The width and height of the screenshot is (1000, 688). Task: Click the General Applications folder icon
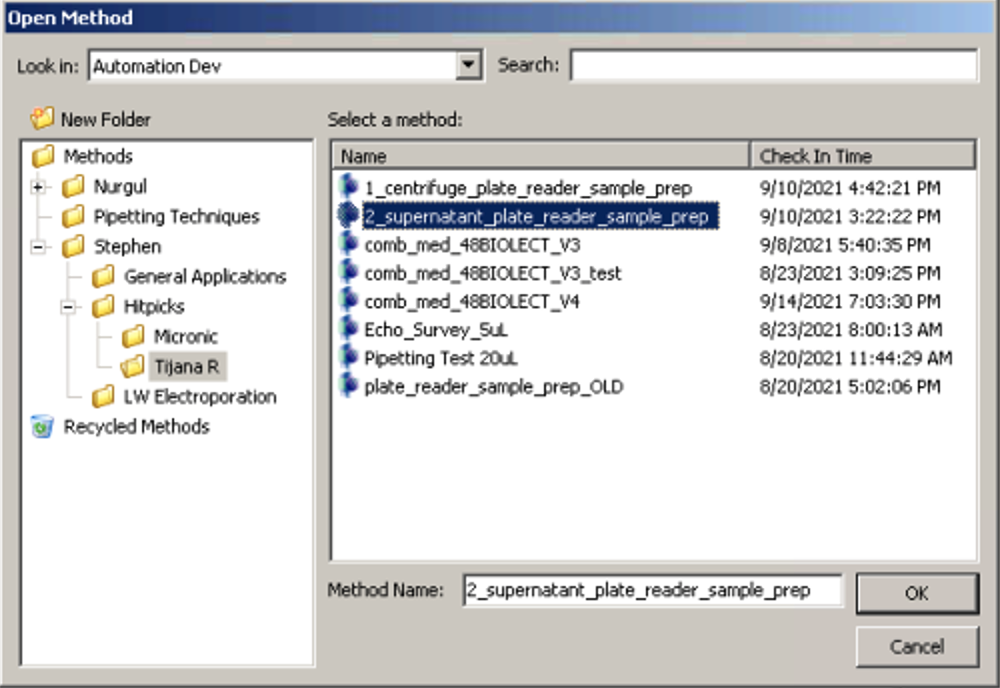click(x=103, y=276)
